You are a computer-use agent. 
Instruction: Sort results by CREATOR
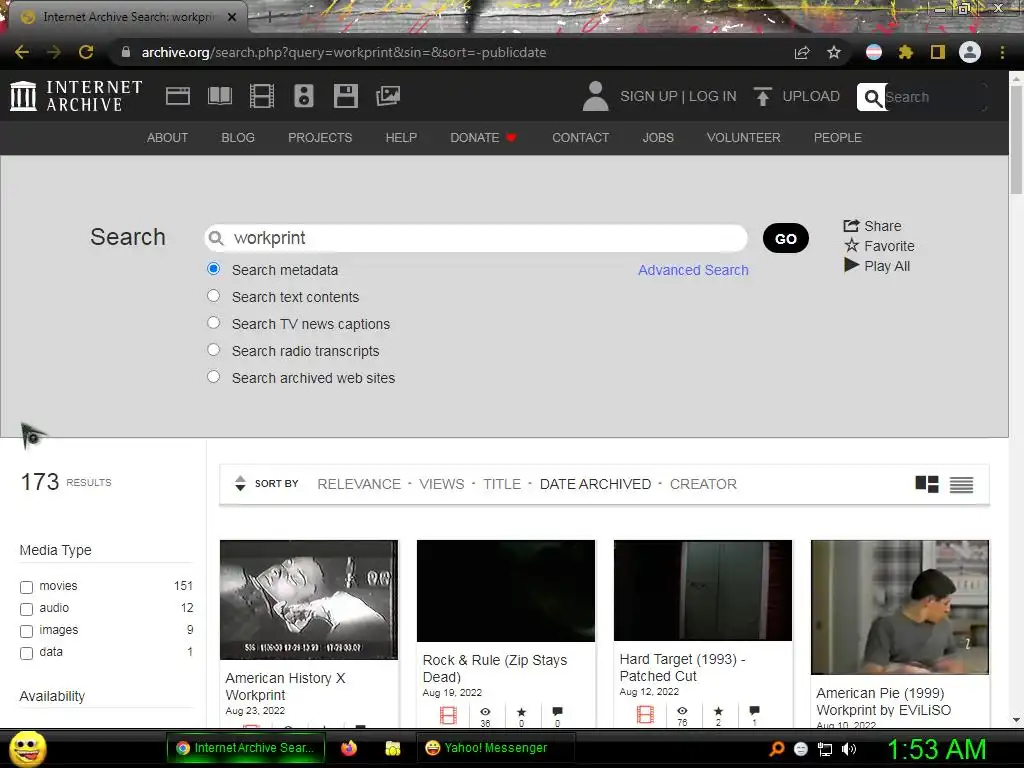pyautogui.click(x=703, y=484)
